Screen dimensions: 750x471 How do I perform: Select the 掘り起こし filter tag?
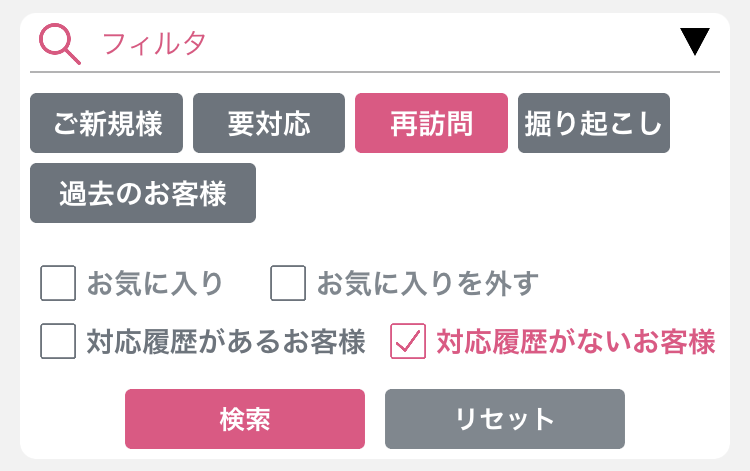coord(594,123)
